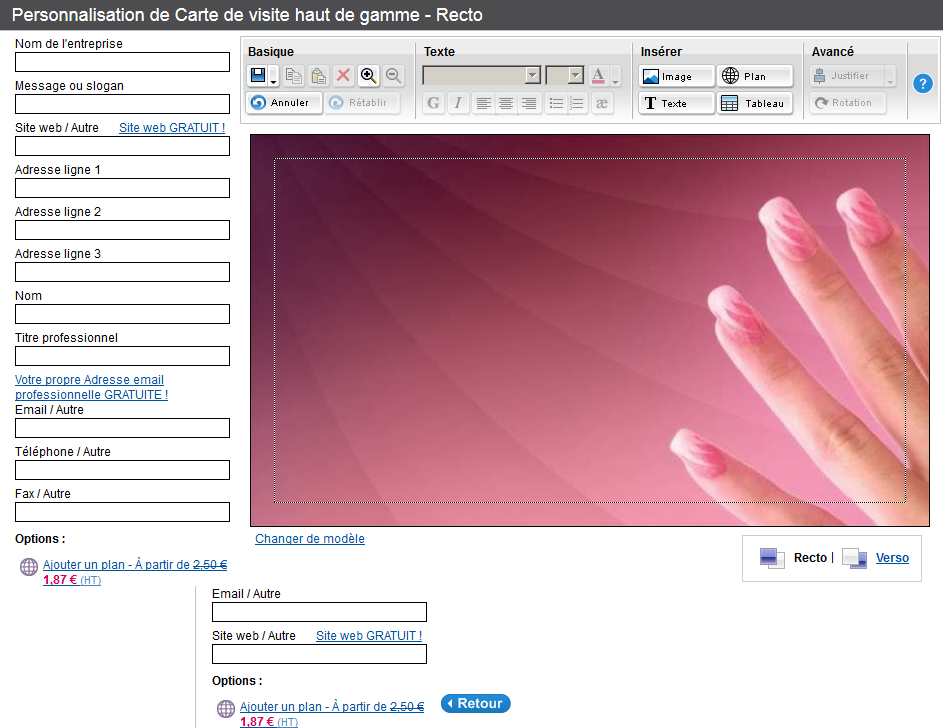
Task: Click the lower globe plan icon
Action: tap(226, 709)
